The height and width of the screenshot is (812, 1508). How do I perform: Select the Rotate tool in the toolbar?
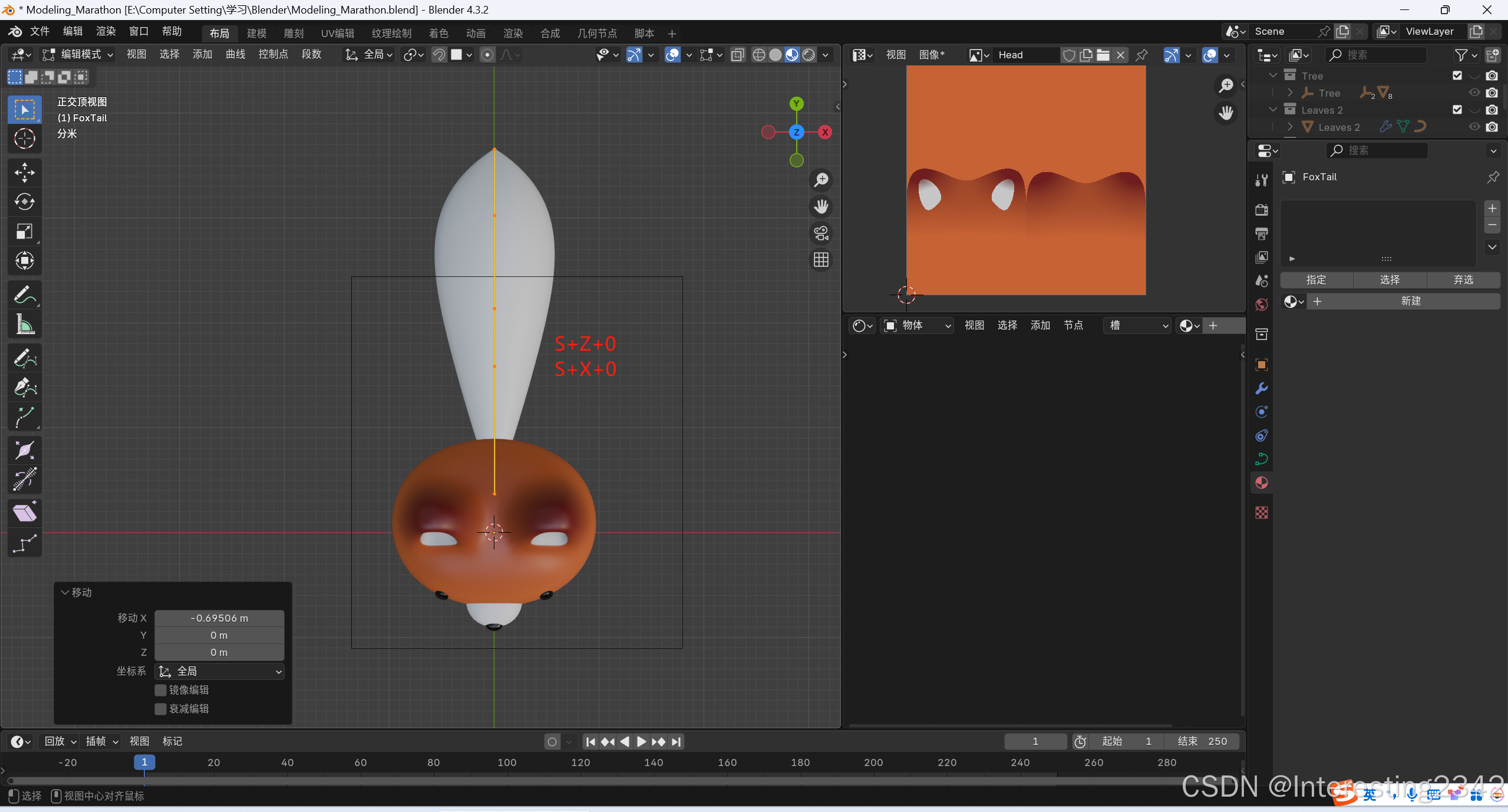[x=24, y=202]
